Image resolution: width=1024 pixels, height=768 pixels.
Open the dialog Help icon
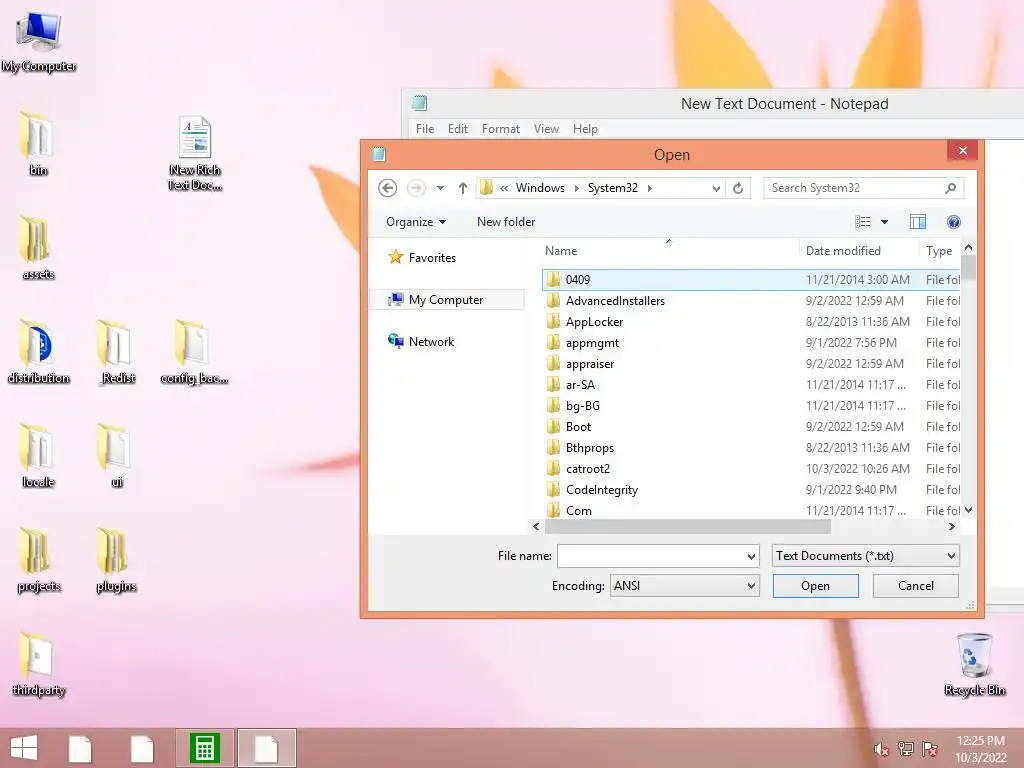click(953, 222)
